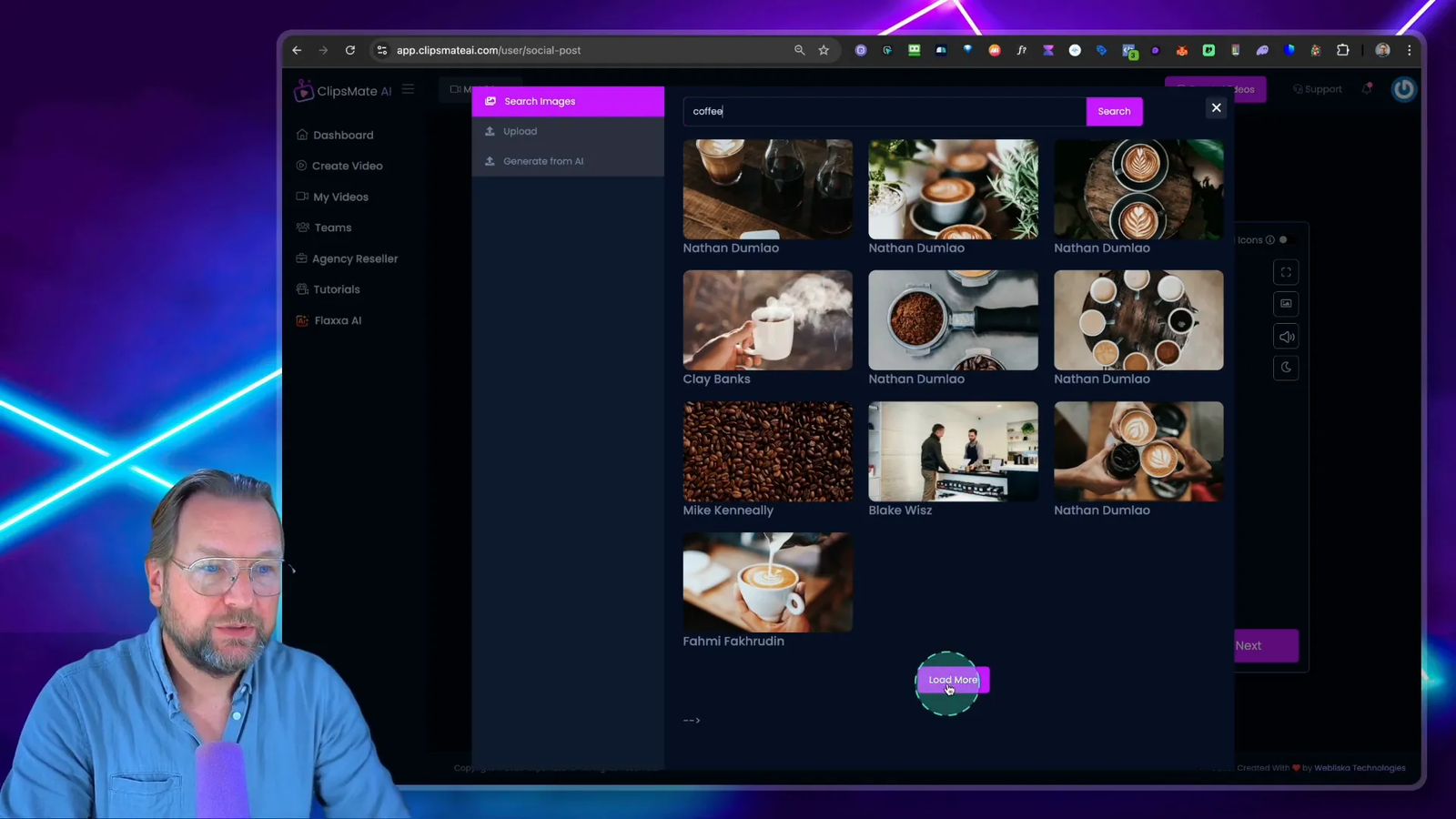Click the Next button

point(1266,645)
